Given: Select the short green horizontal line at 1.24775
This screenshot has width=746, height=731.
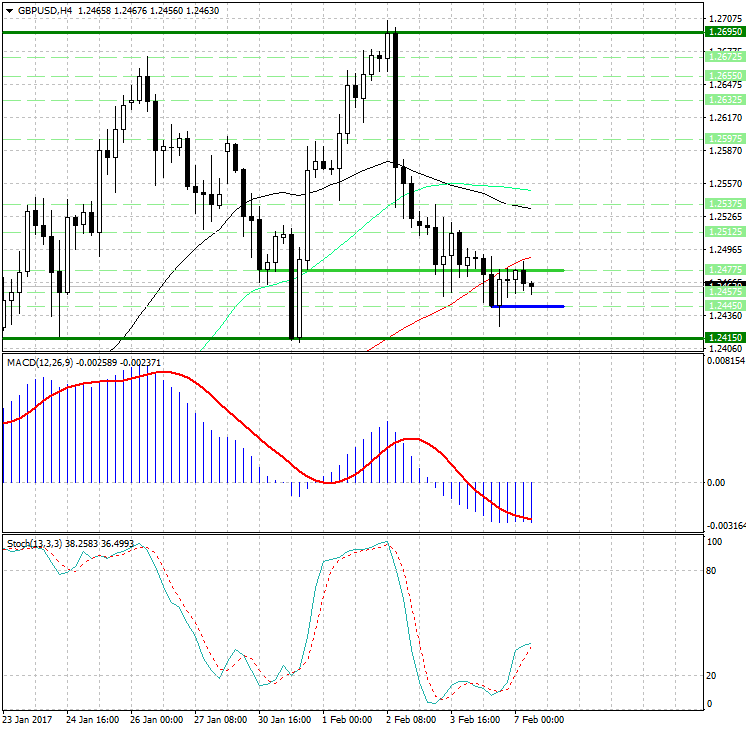Looking at the screenshot, I should click(412, 270).
